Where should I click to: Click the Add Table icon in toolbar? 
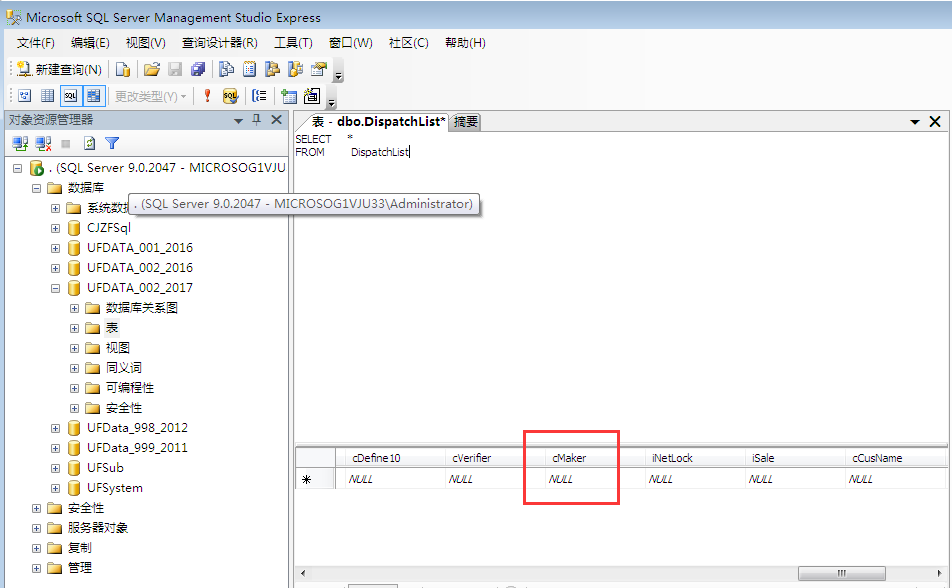(x=289, y=96)
